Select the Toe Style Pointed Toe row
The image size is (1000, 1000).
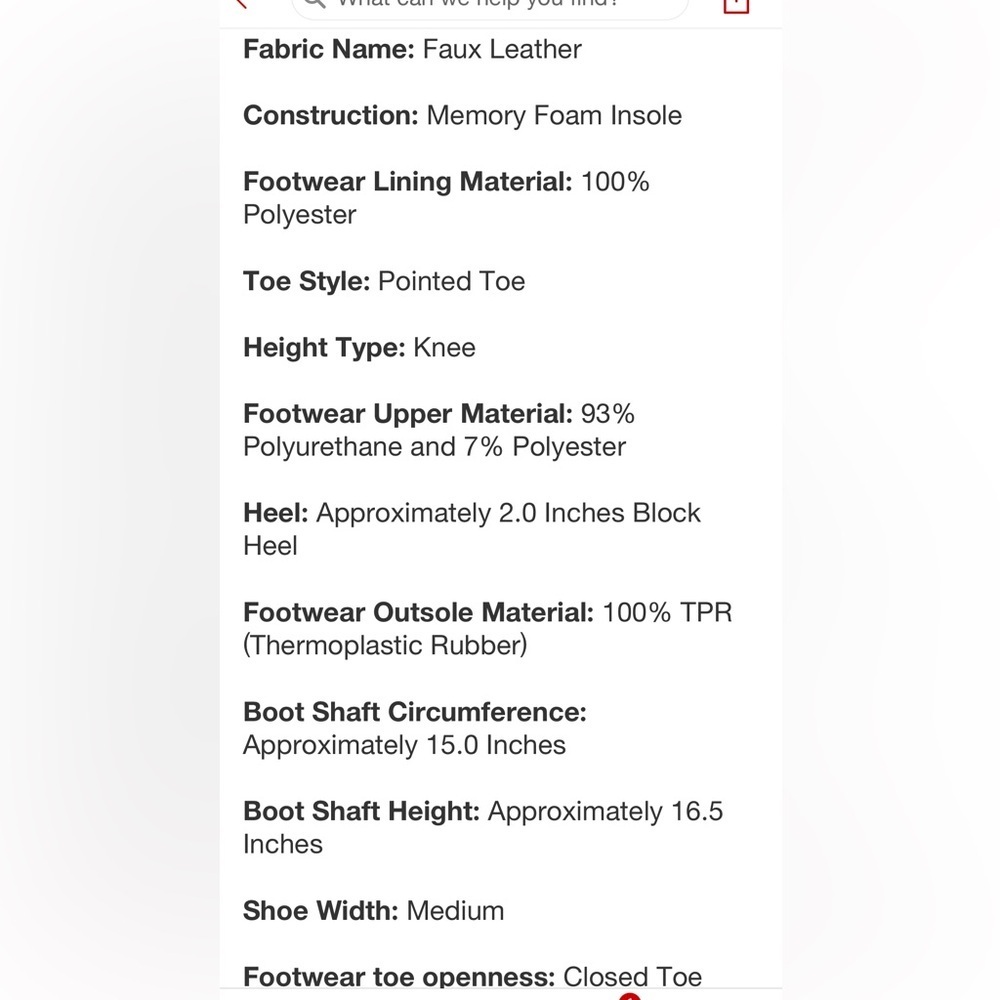[384, 281]
